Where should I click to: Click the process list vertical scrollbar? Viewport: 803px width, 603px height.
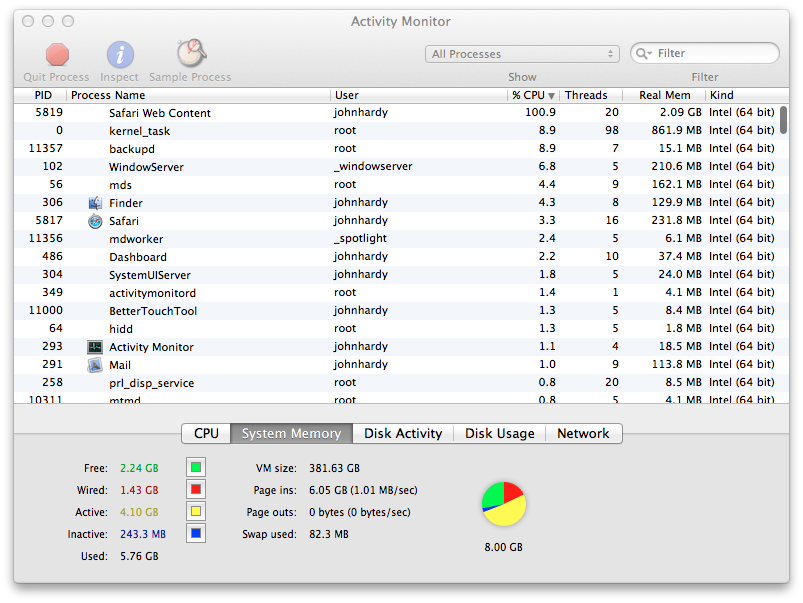pos(784,120)
